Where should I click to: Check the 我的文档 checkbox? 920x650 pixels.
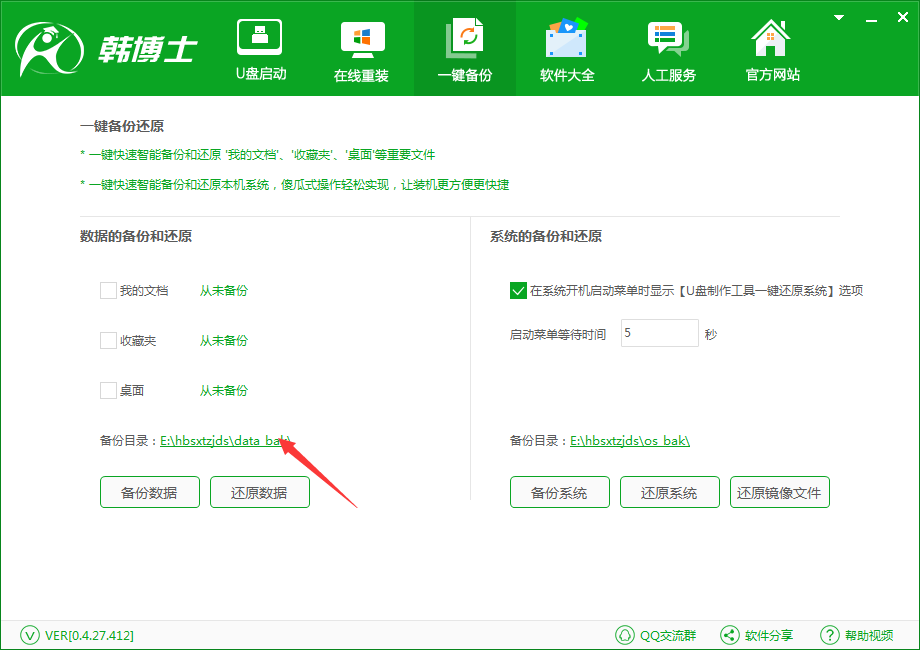(x=108, y=290)
